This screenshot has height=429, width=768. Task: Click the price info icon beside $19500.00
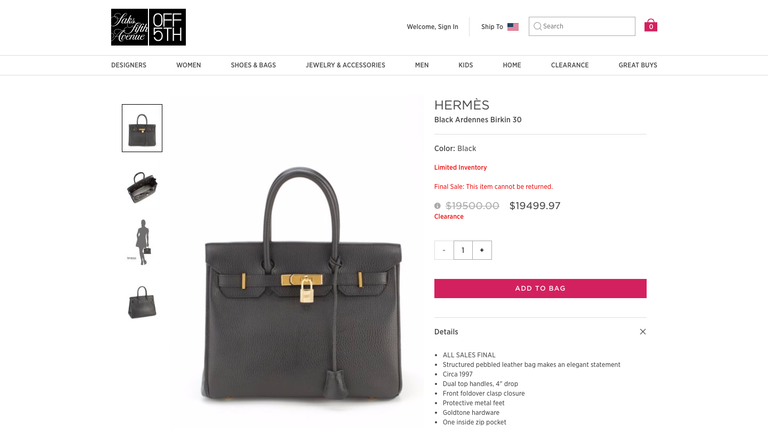[x=437, y=206]
